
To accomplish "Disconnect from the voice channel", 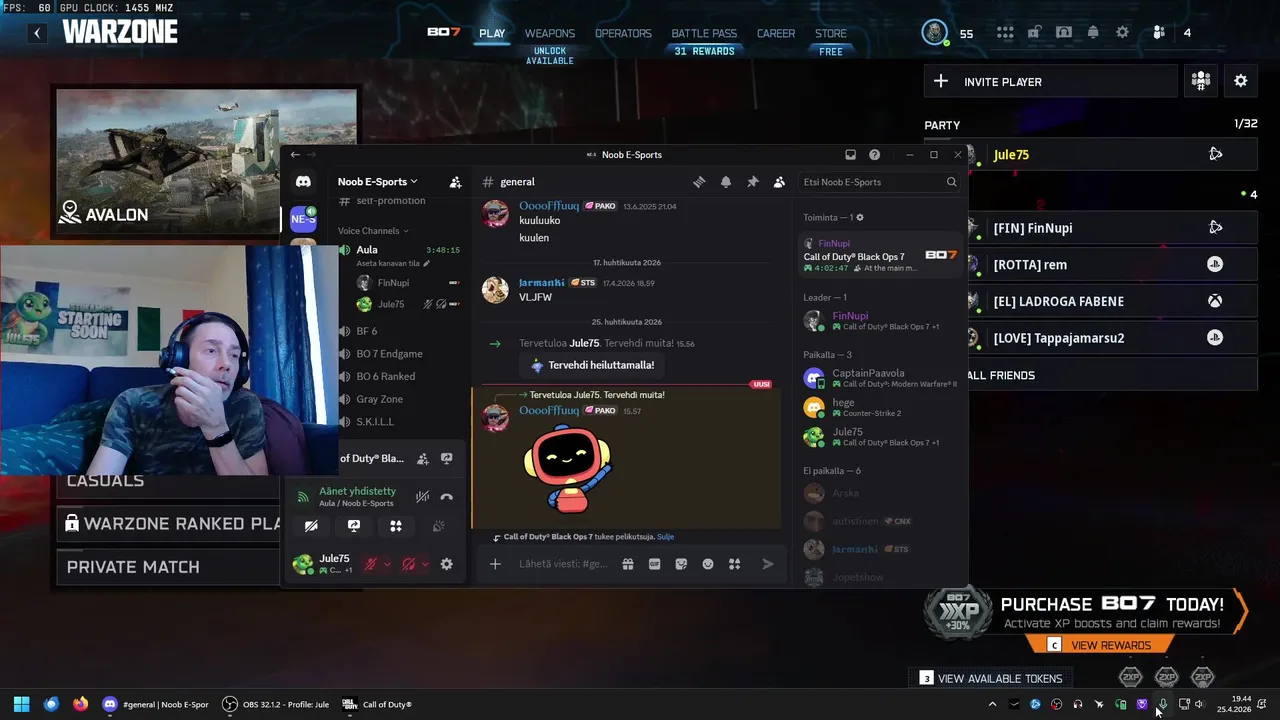I will pyautogui.click(x=447, y=496).
